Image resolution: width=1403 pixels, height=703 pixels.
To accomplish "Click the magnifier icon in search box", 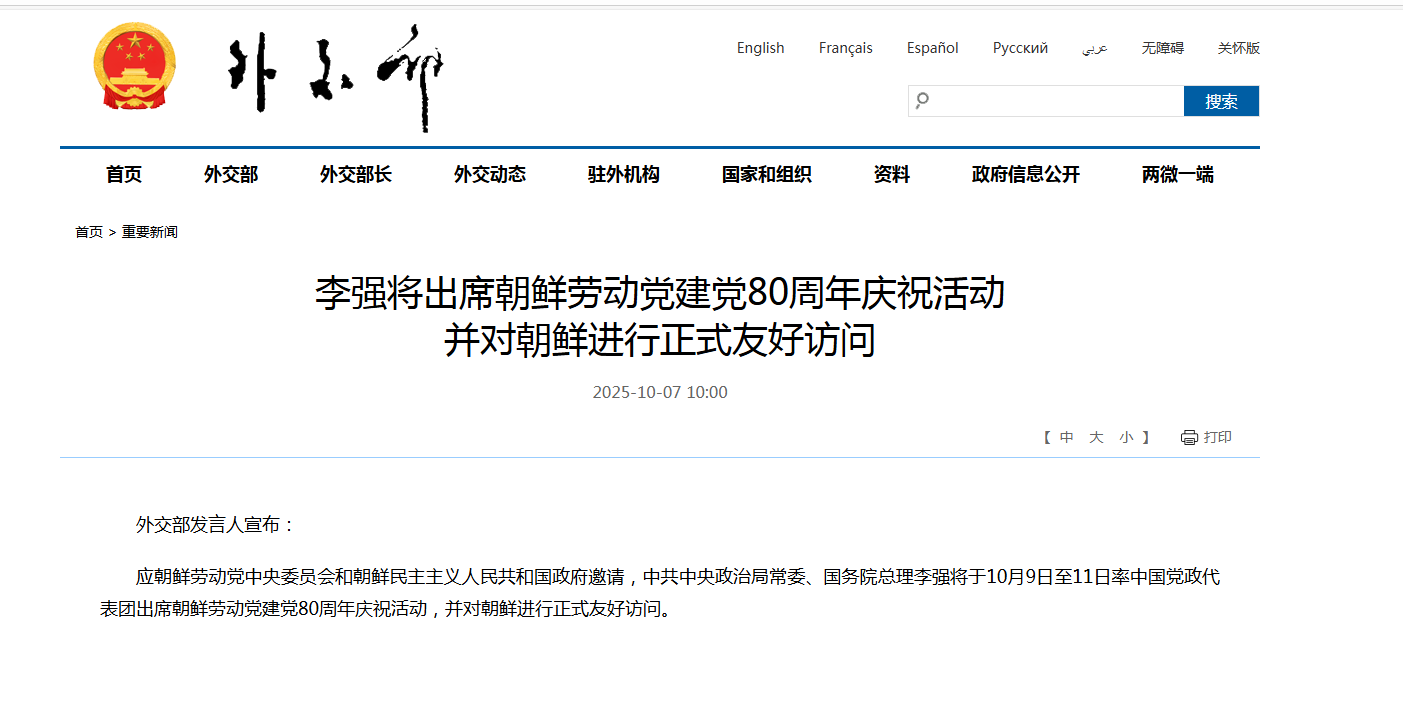I will 922,100.
